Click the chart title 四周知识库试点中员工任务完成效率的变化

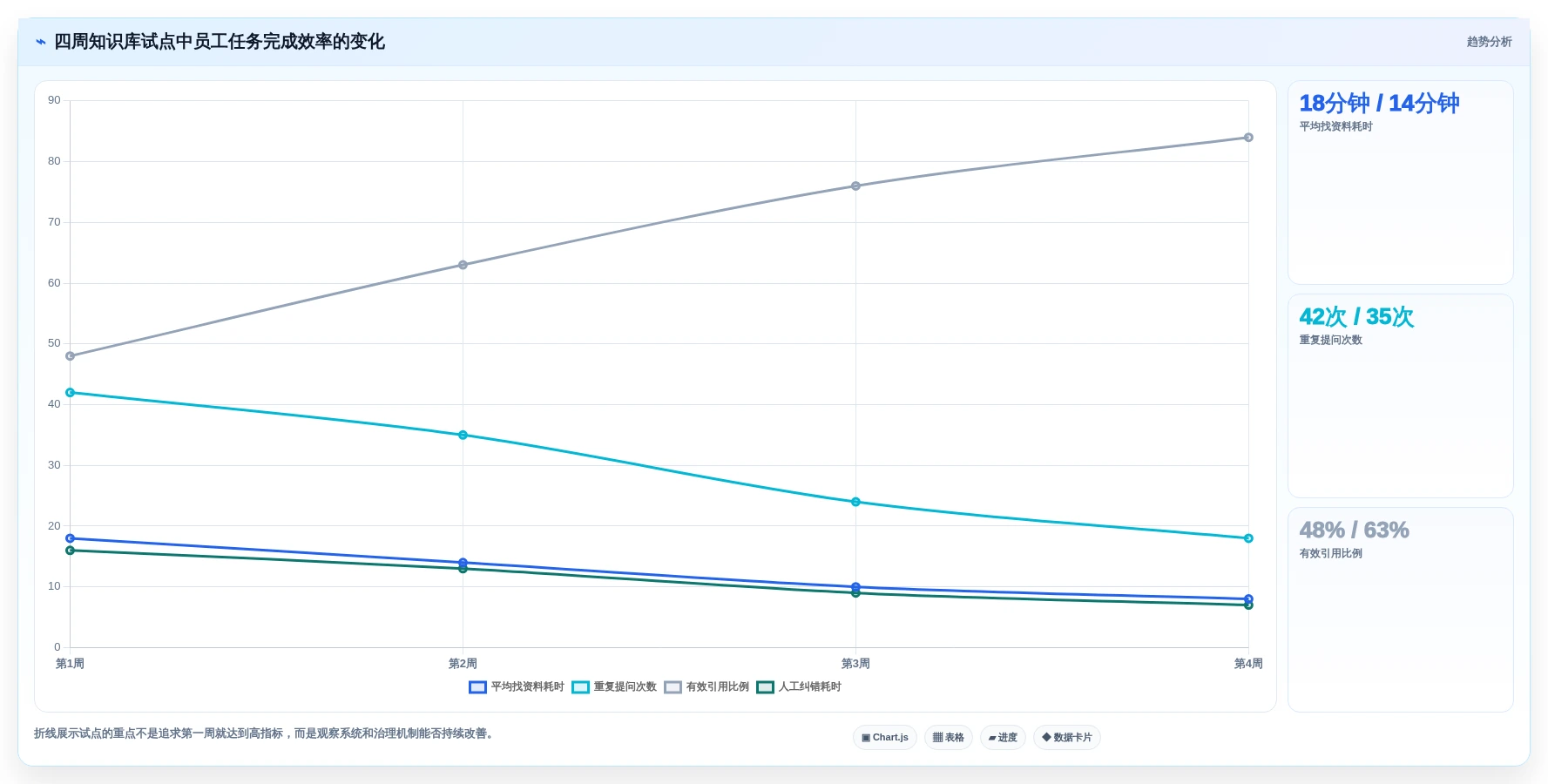click(220, 42)
